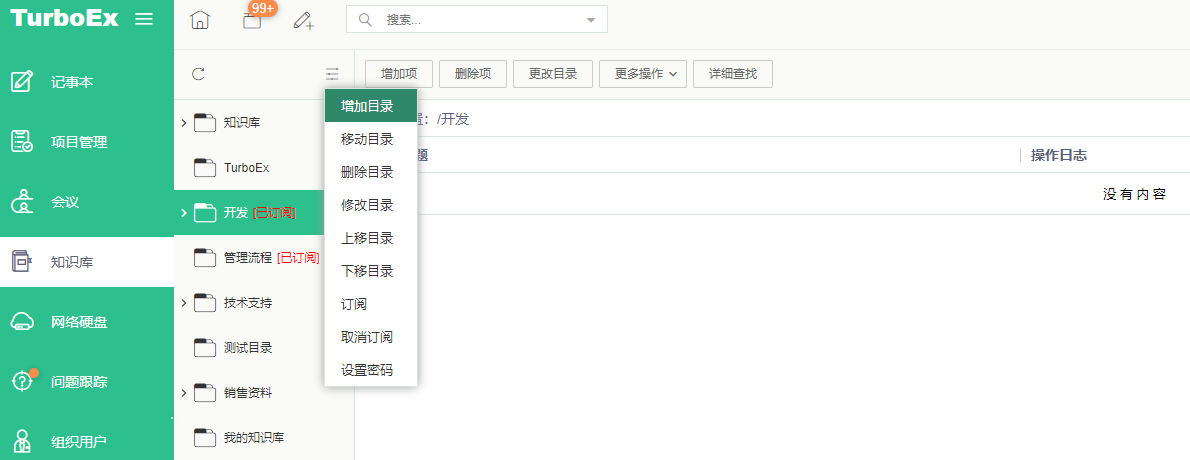Open 组织用户 in the sidebar

point(87,442)
